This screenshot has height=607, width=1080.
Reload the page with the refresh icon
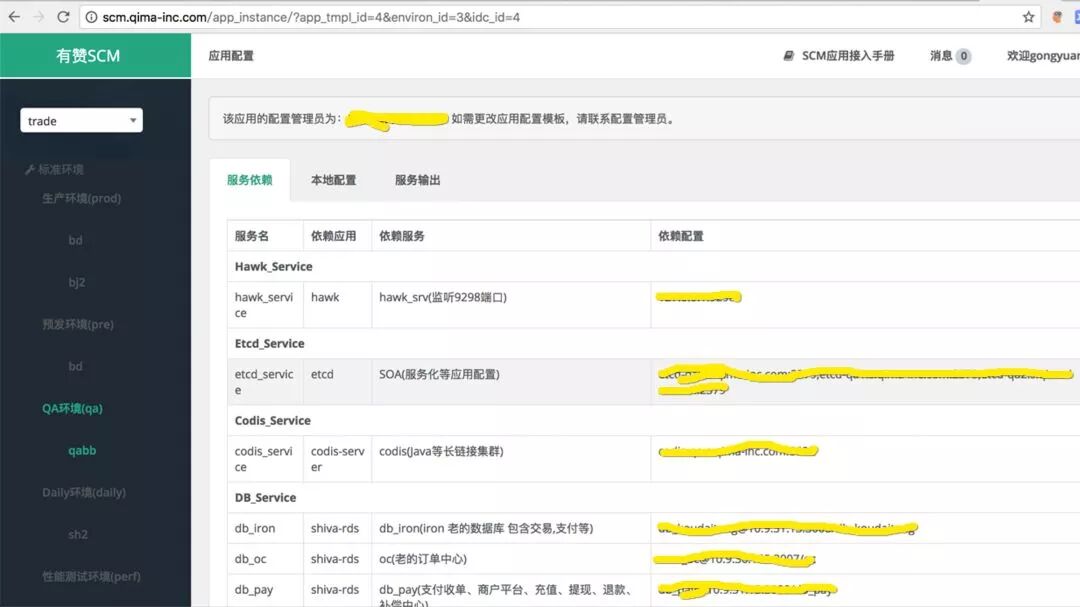[63, 17]
